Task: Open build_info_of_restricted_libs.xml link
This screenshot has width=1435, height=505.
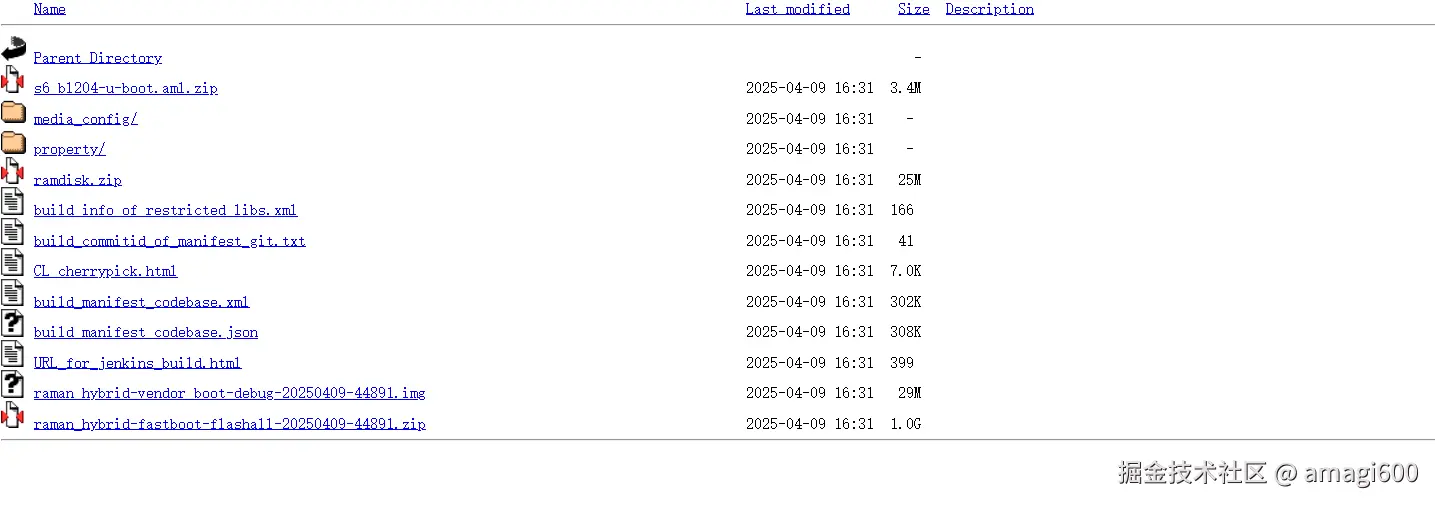Action: point(165,210)
